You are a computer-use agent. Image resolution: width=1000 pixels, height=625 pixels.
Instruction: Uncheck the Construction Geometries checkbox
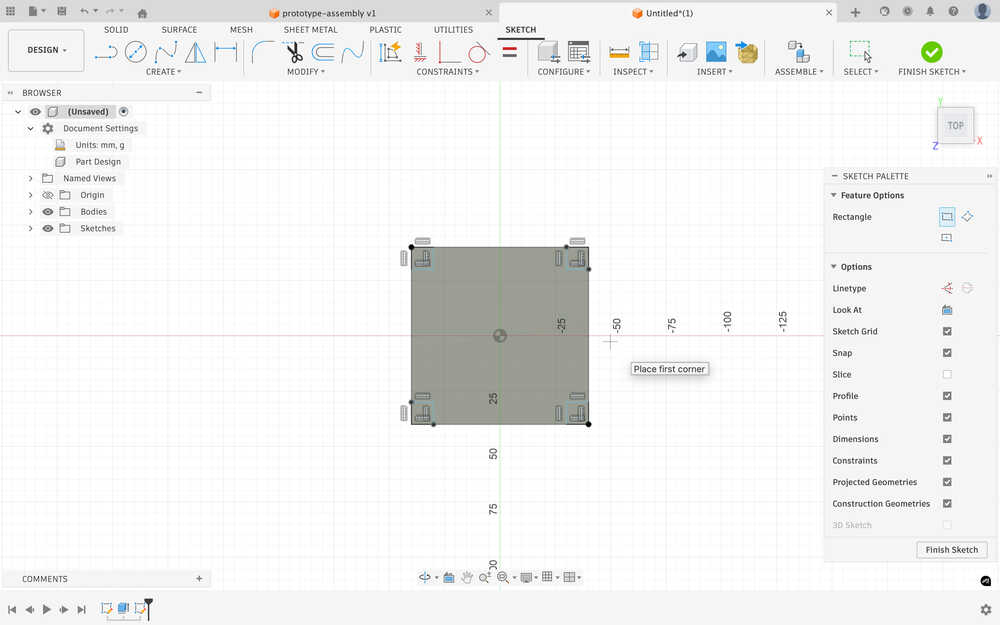click(x=947, y=504)
